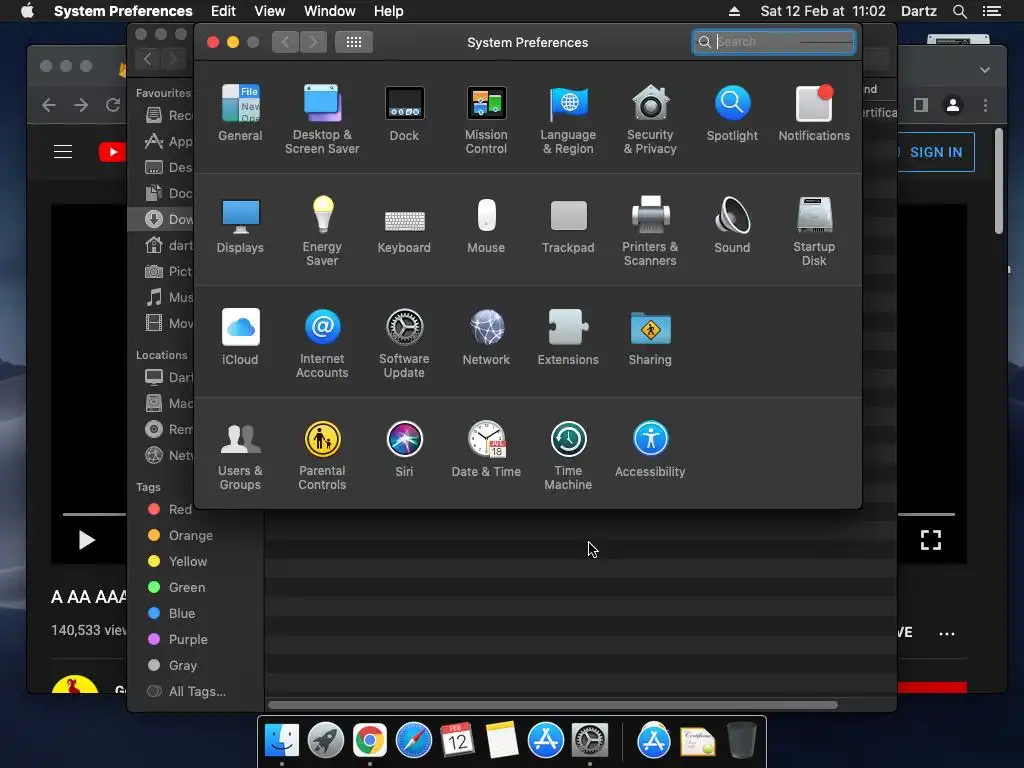Image resolution: width=1024 pixels, height=768 pixels.
Task: Open Trash in the Dock
Action: pyautogui.click(x=741, y=741)
